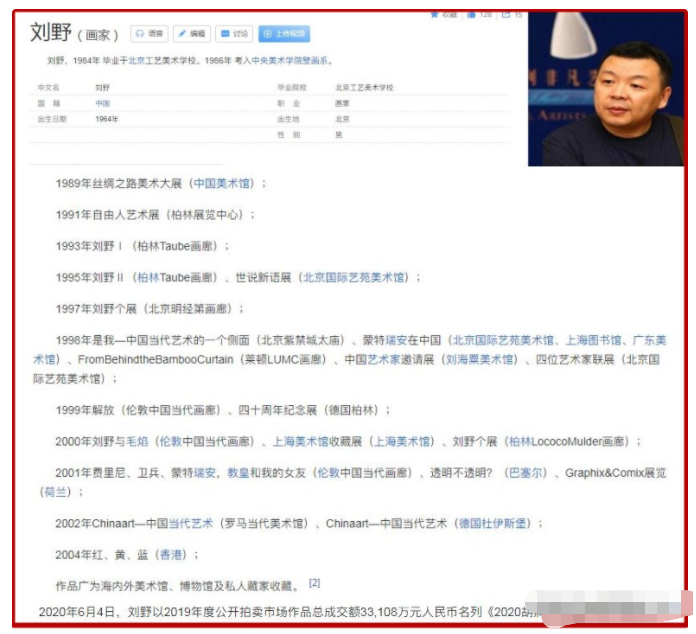Click the text FromBehindtheBambooCurtain
The width and height of the screenshot is (696, 634).
tap(155, 360)
